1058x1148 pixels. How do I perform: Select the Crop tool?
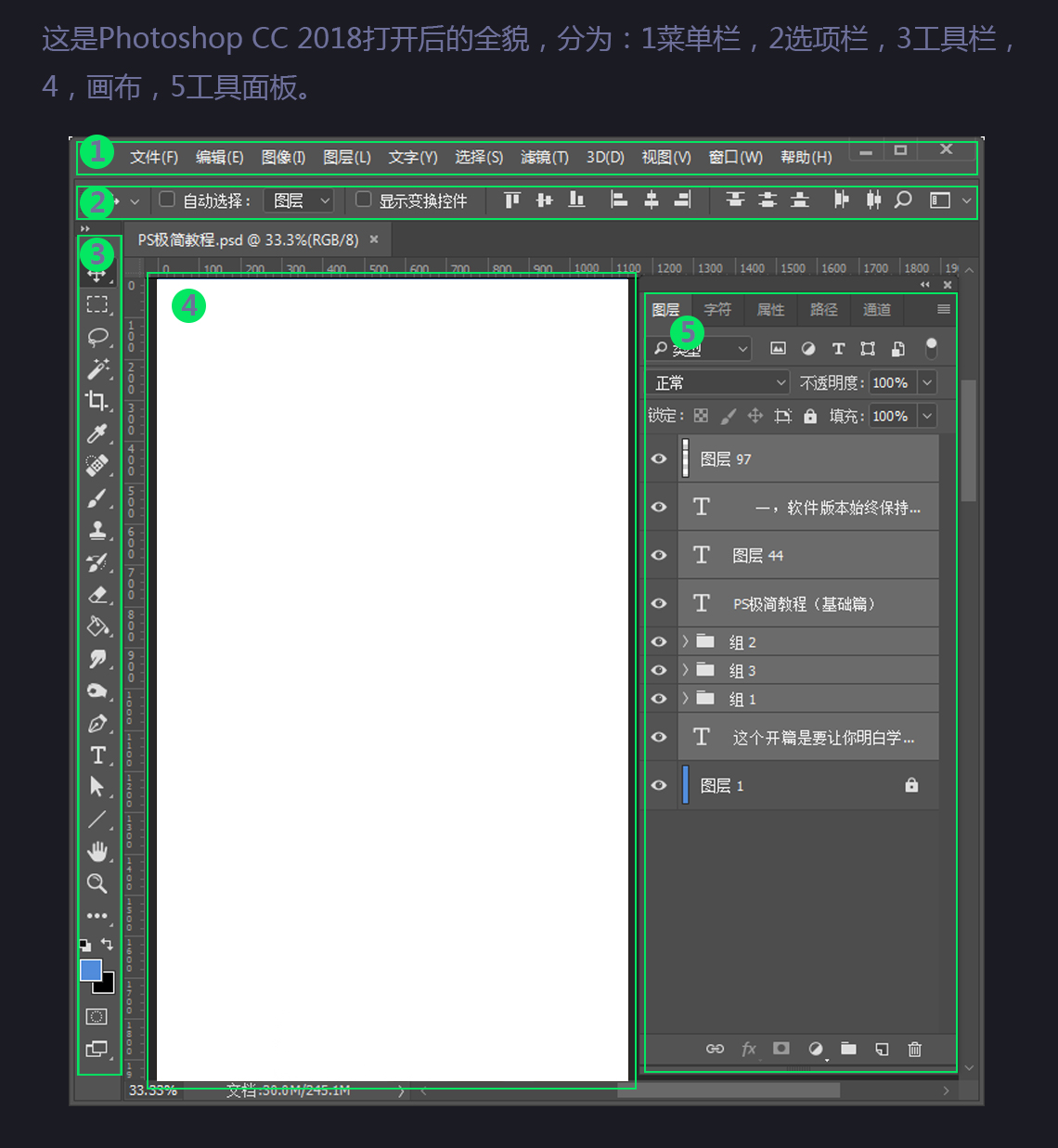click(x=97, y=401)
